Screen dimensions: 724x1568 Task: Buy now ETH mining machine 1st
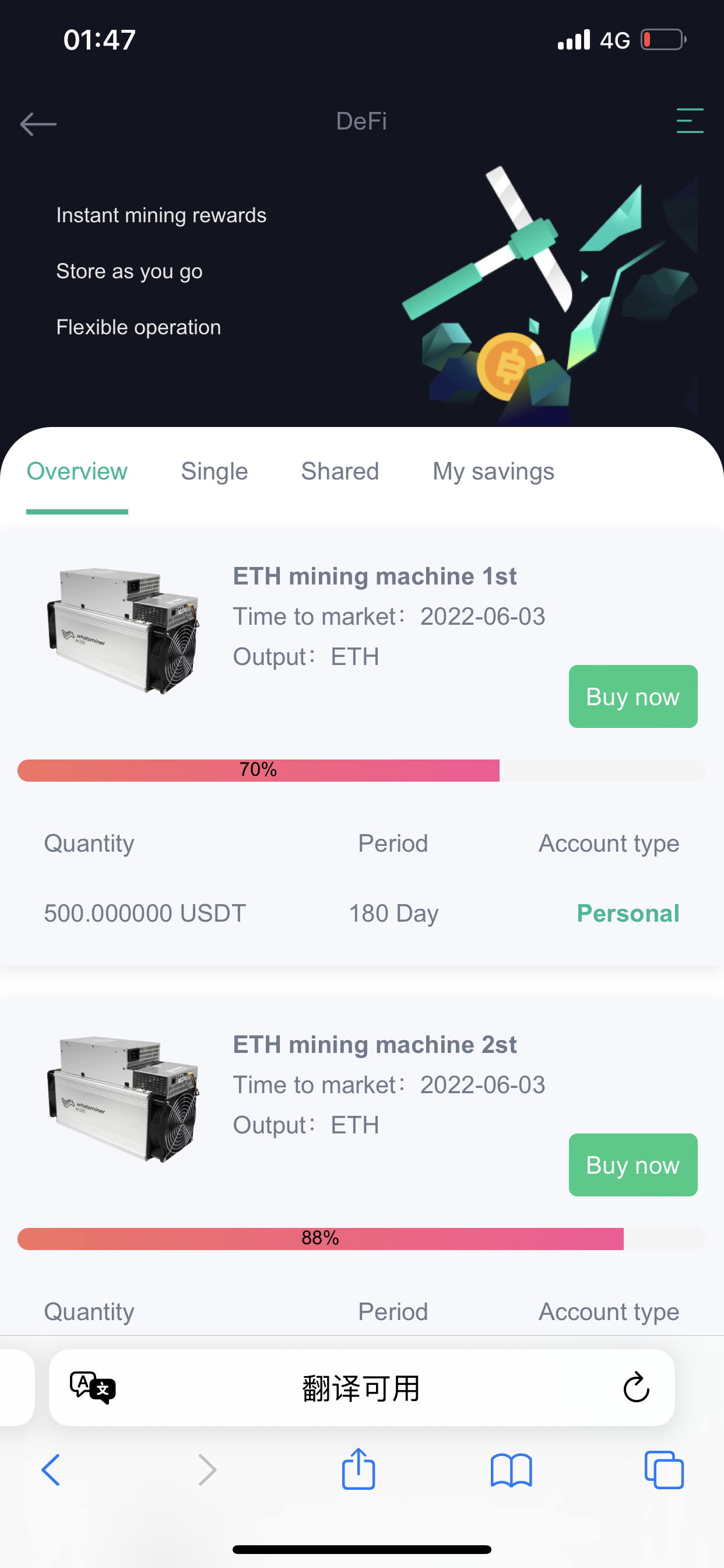[x=632, y=696]
